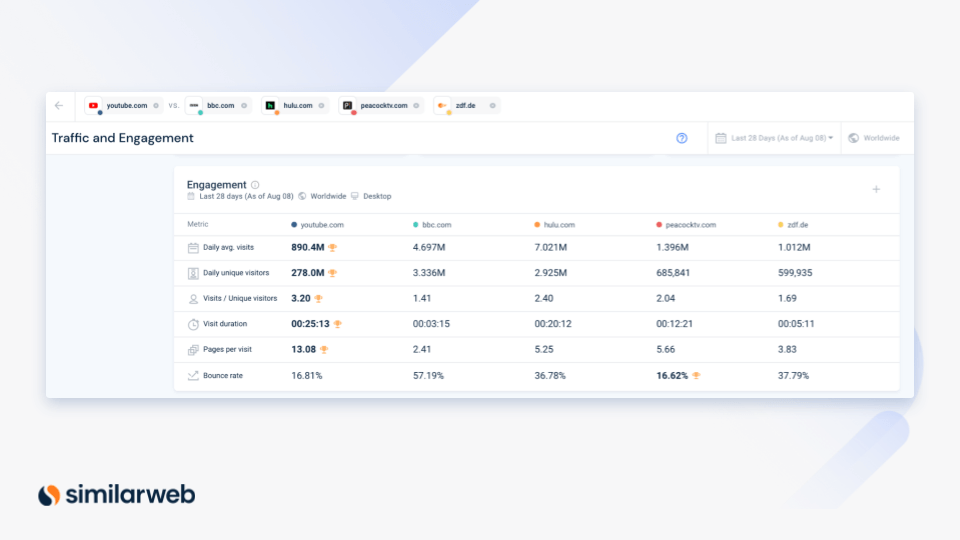Click the Engagement info icon
Viewport: 960px width, 540px height.
(x=255, y=185)
